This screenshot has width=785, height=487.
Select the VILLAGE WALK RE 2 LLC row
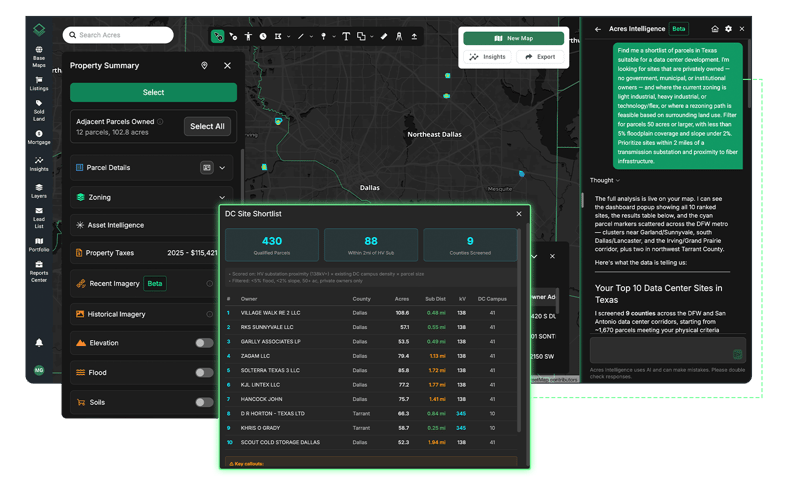click(x=371, y=313)
